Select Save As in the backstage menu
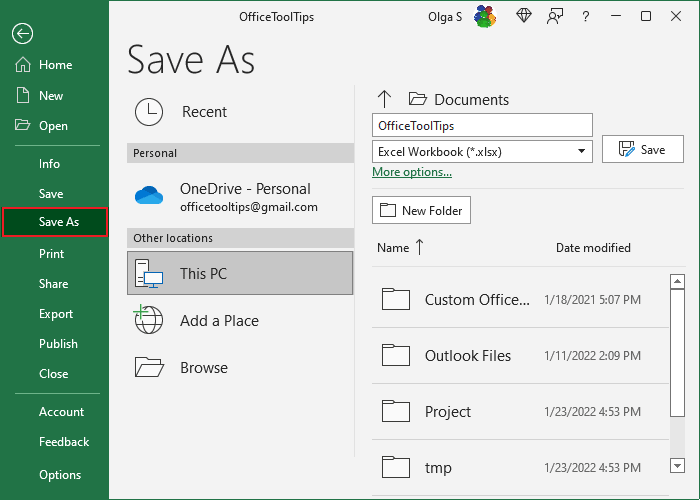The width and height of the screenshot is (700, 500). click(x=54, y=222)
